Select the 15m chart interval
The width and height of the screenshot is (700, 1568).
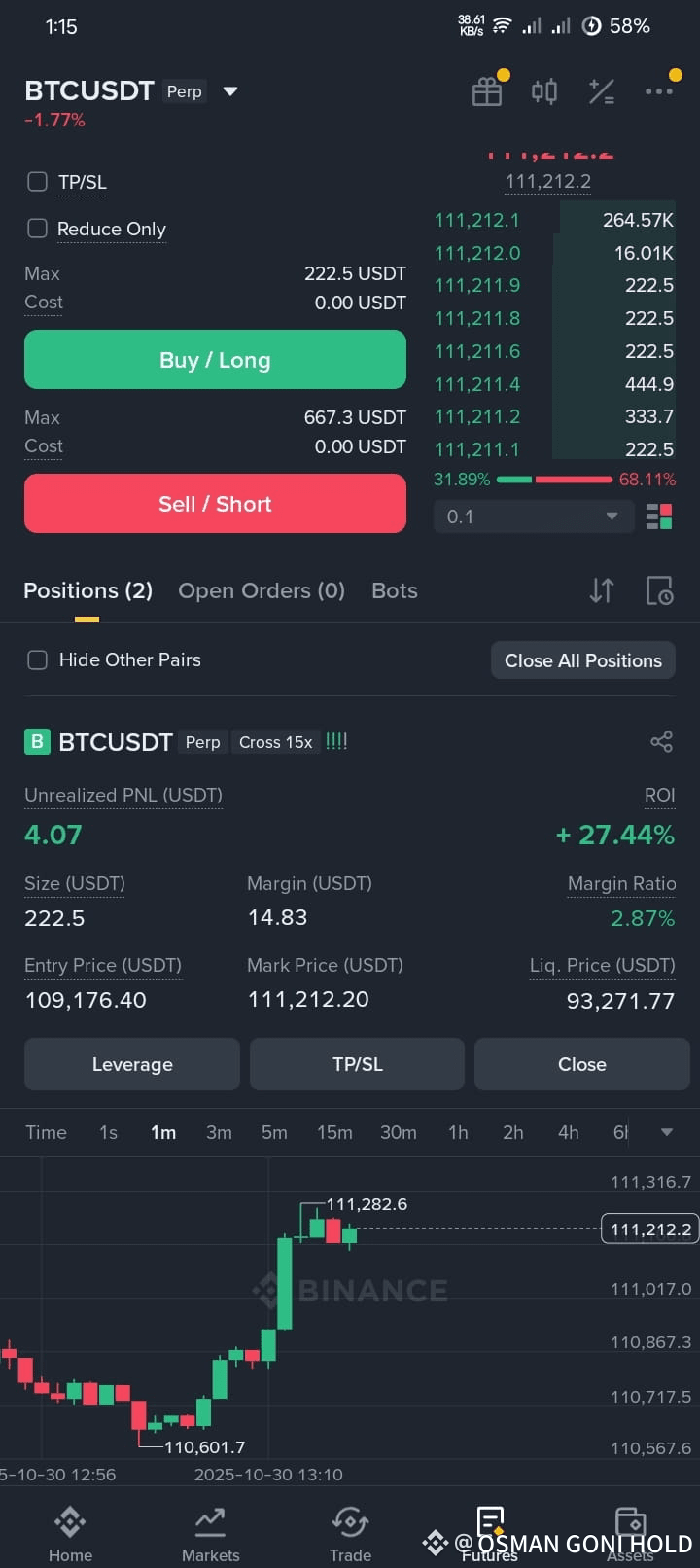pos(334,1132)
